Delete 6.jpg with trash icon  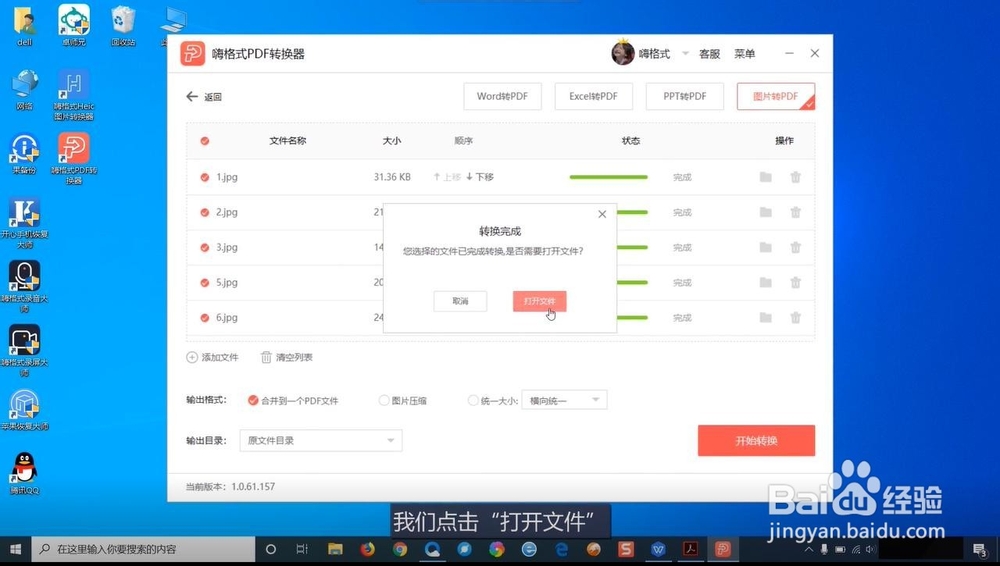[795, 317]
